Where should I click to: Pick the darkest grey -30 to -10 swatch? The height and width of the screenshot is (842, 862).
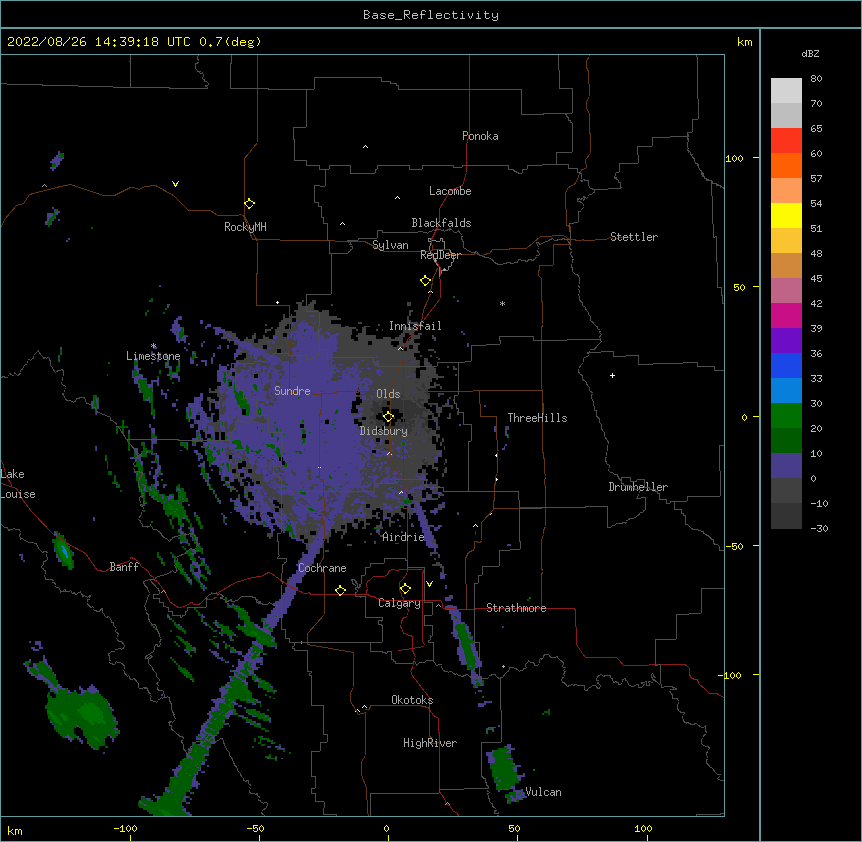pos(786,516)
